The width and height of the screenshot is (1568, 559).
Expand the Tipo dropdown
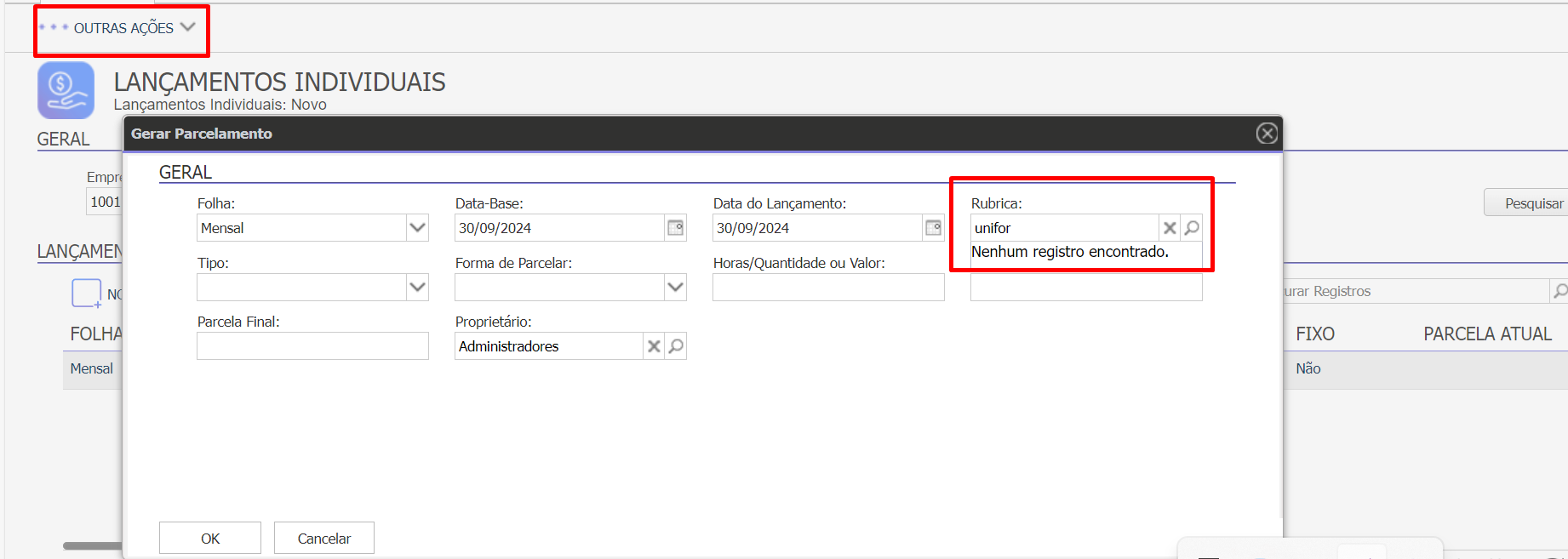click(x=417, y=287)
